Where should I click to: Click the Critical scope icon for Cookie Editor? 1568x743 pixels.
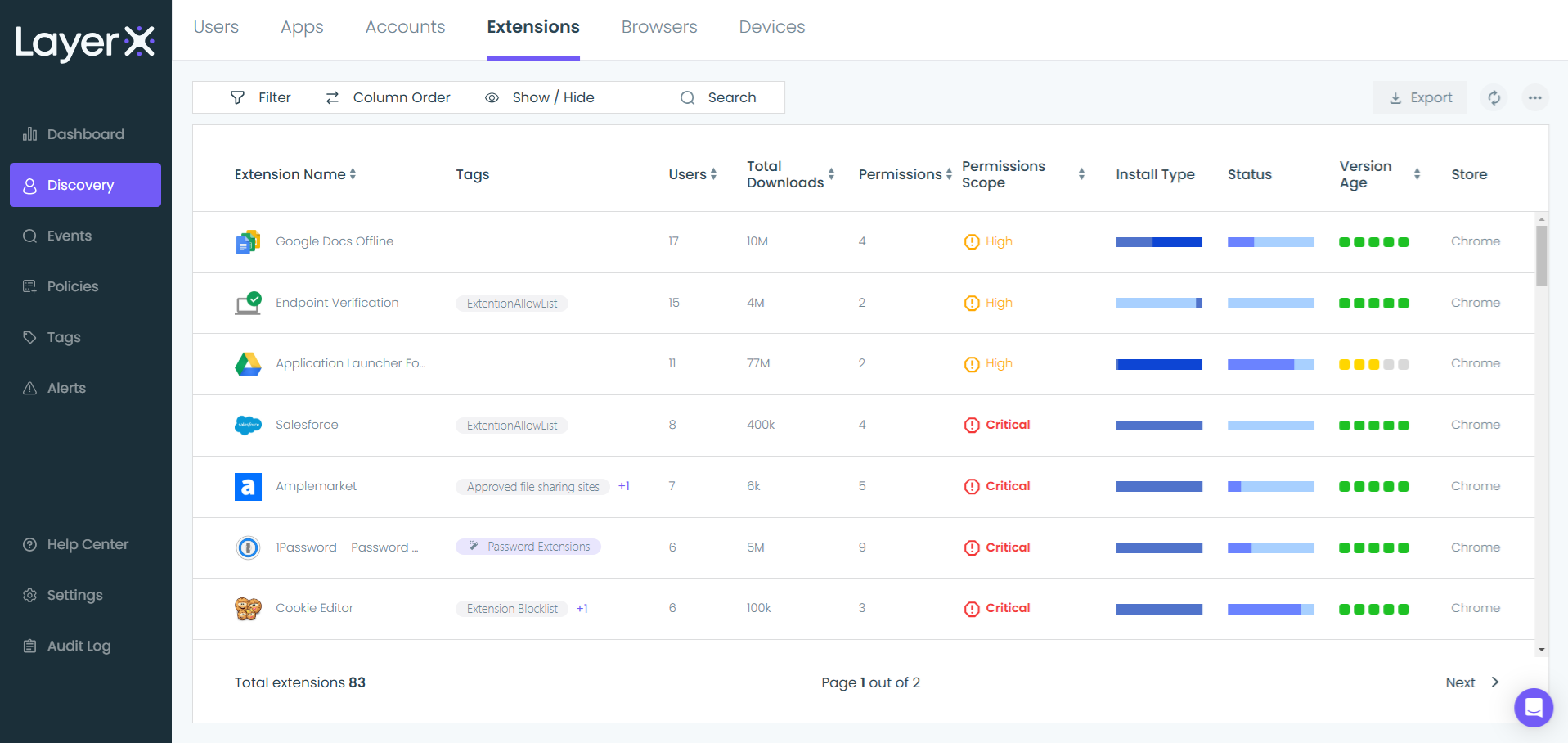[972, 609]
